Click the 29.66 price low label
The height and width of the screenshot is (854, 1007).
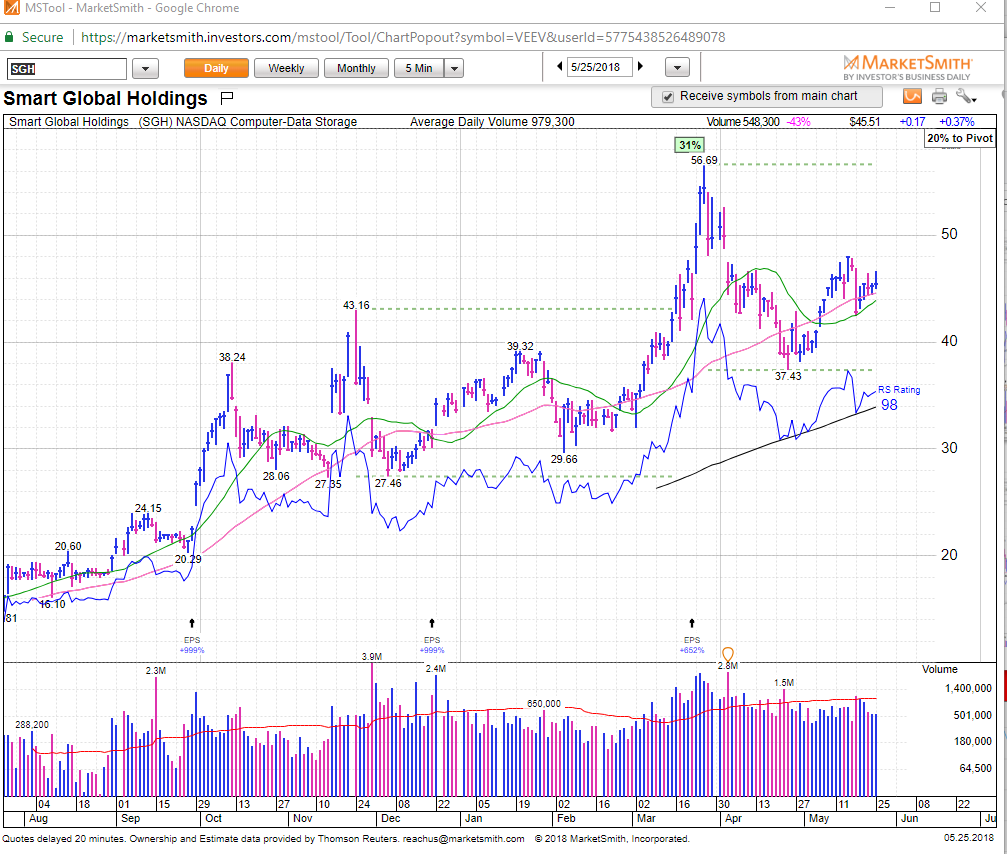[x=564, y=459]
